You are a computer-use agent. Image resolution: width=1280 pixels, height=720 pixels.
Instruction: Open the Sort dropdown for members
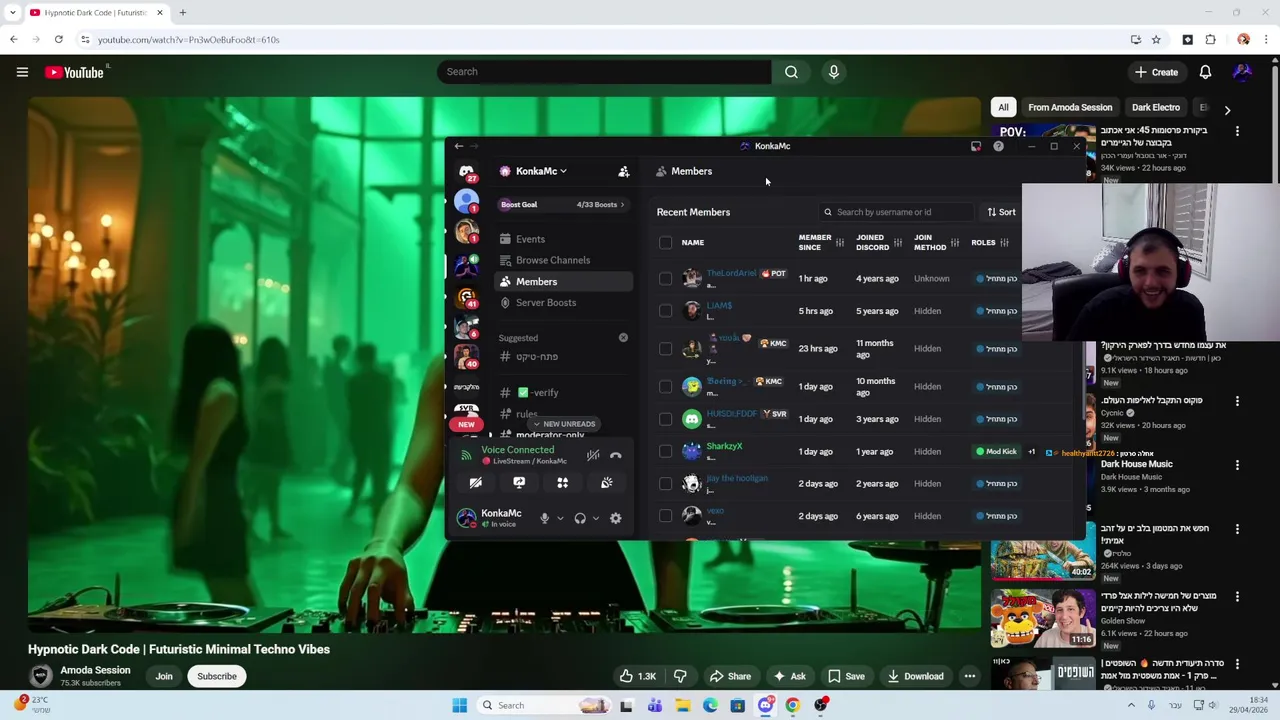tap(1001, 212)
